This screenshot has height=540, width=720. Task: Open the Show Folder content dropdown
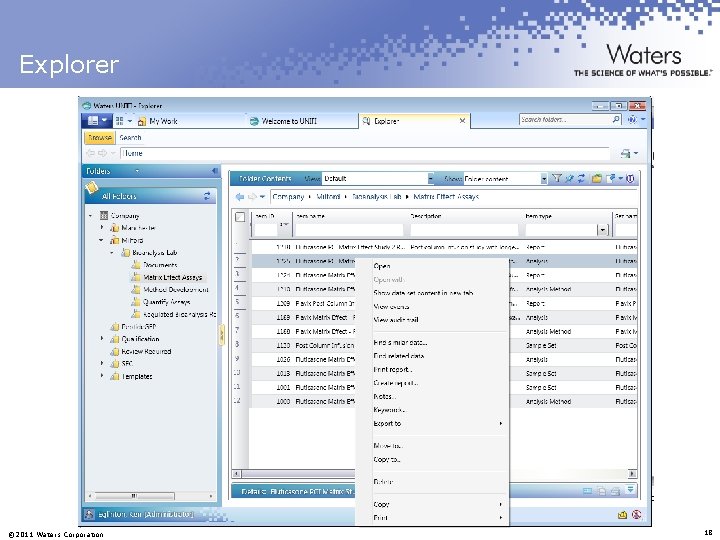[x=544, y=179]
